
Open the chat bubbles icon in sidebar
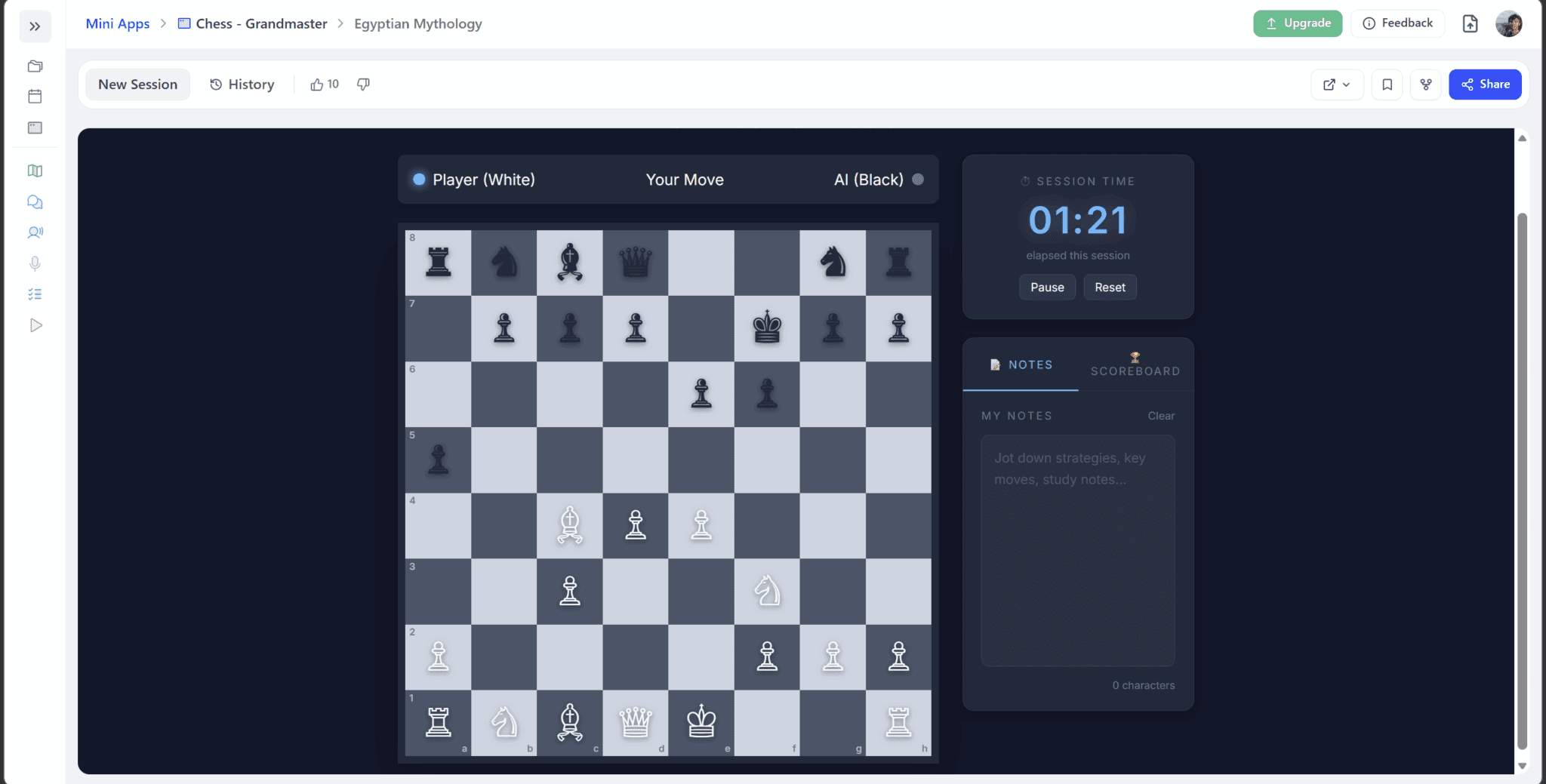[x=35, y=202]
